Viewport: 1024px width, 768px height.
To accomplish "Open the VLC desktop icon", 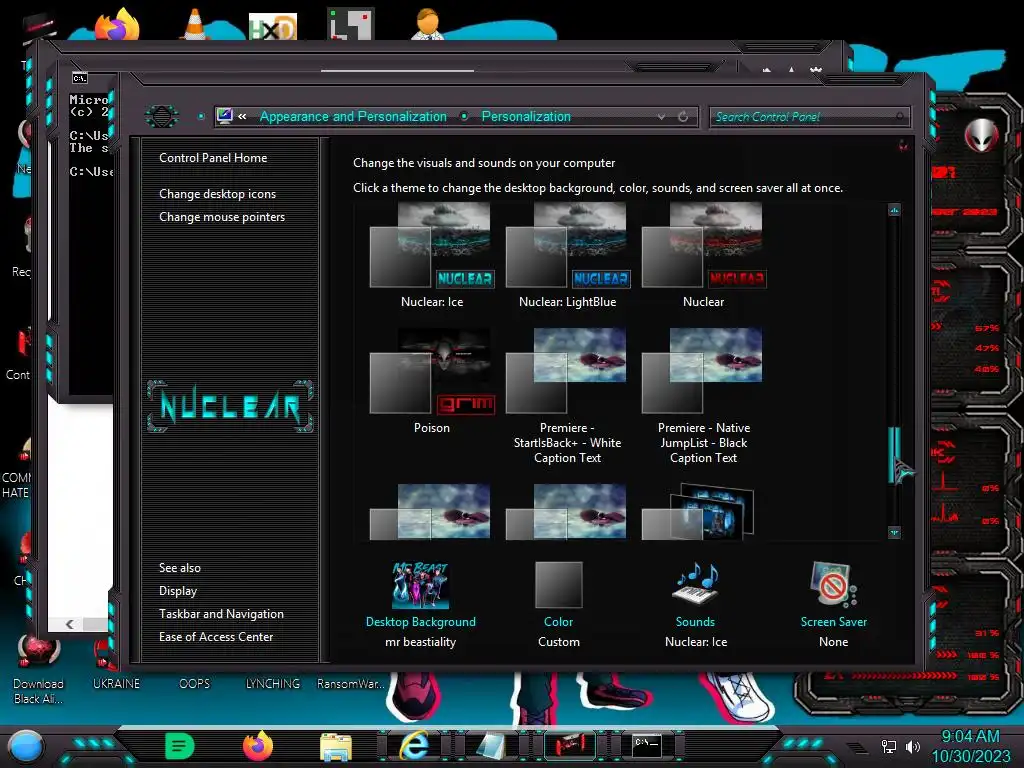I will (x=195, y=24).
